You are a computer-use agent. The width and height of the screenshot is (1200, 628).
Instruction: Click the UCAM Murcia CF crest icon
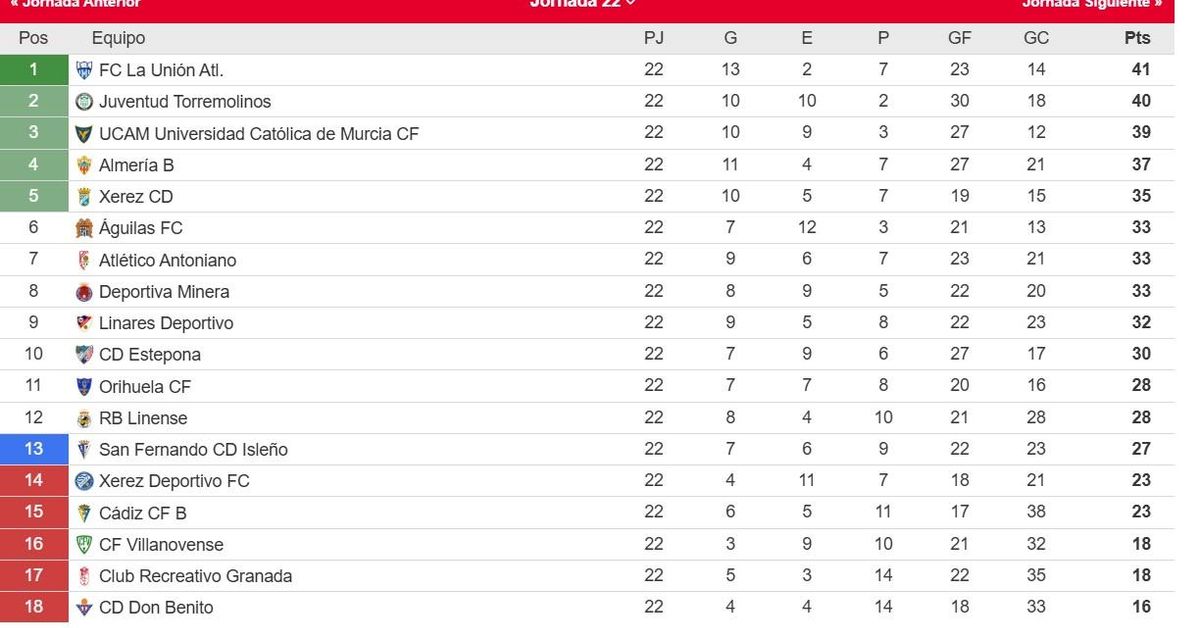point(84,134)
